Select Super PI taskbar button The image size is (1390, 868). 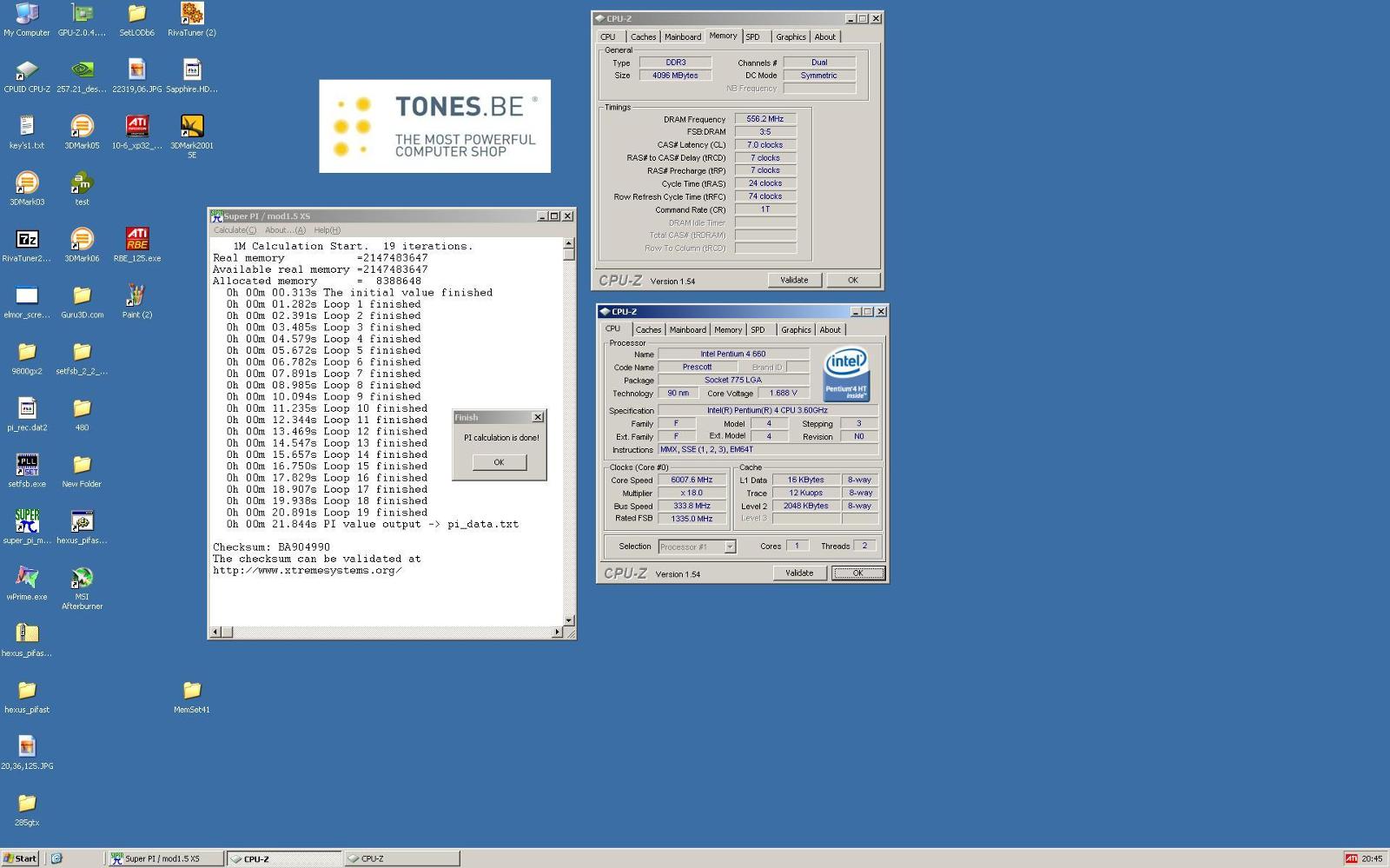(x=165, y=858)
